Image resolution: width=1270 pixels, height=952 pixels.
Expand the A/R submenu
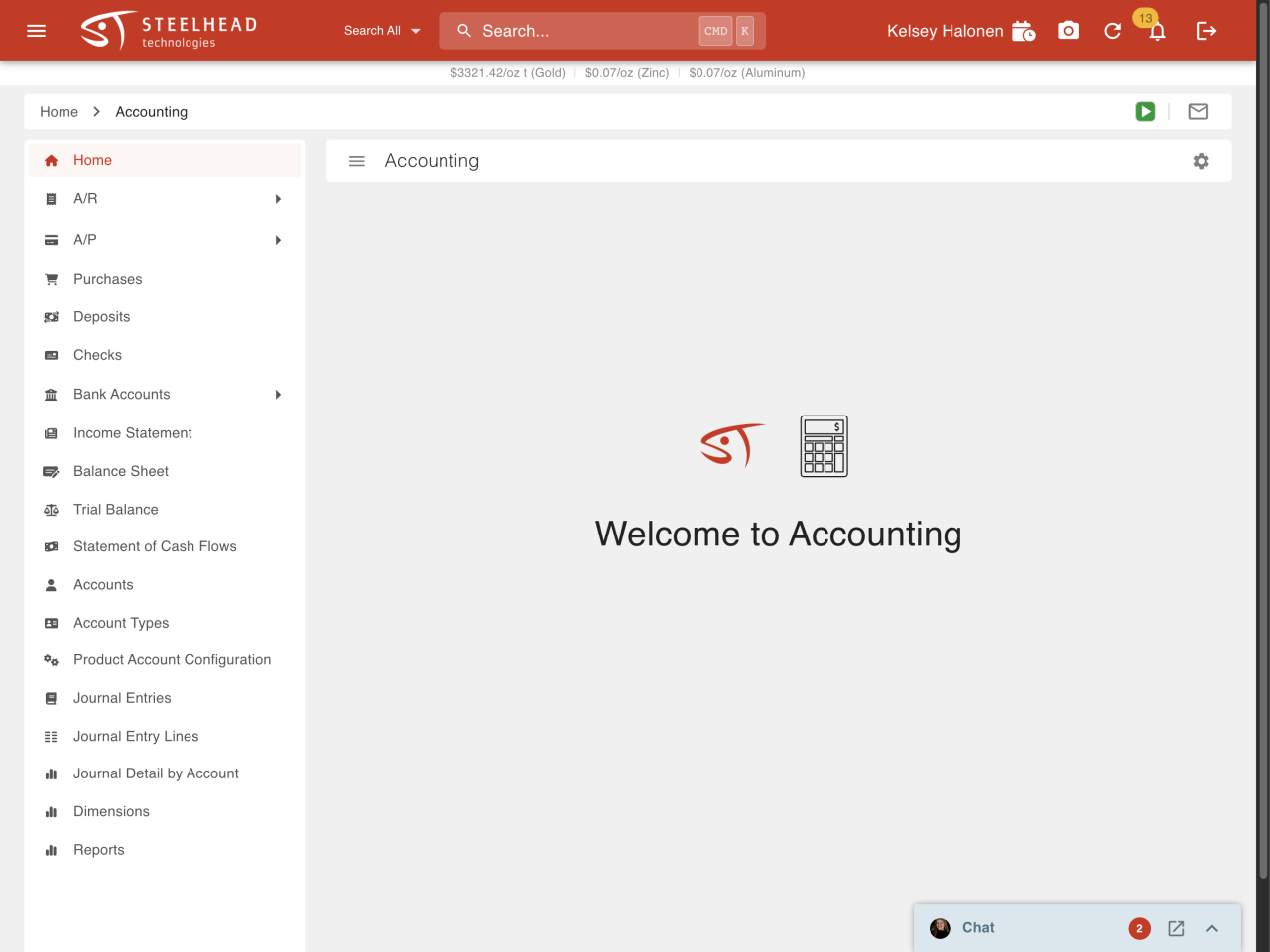(278, 199)
